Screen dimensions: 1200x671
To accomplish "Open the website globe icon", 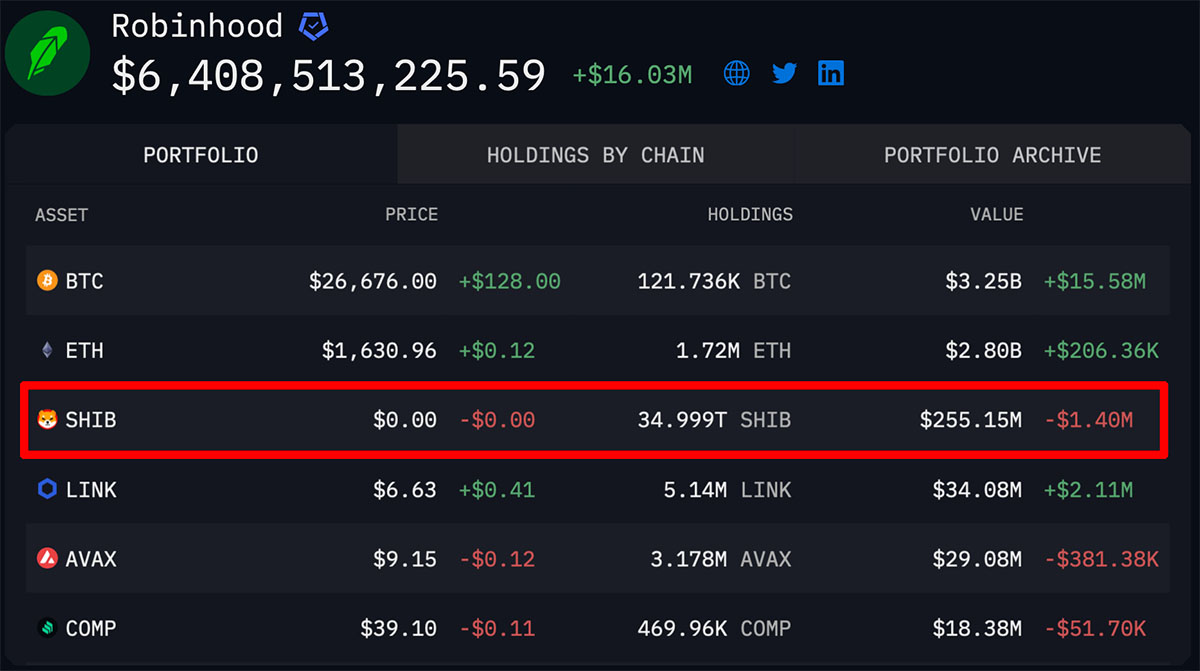I will (737, 73).
